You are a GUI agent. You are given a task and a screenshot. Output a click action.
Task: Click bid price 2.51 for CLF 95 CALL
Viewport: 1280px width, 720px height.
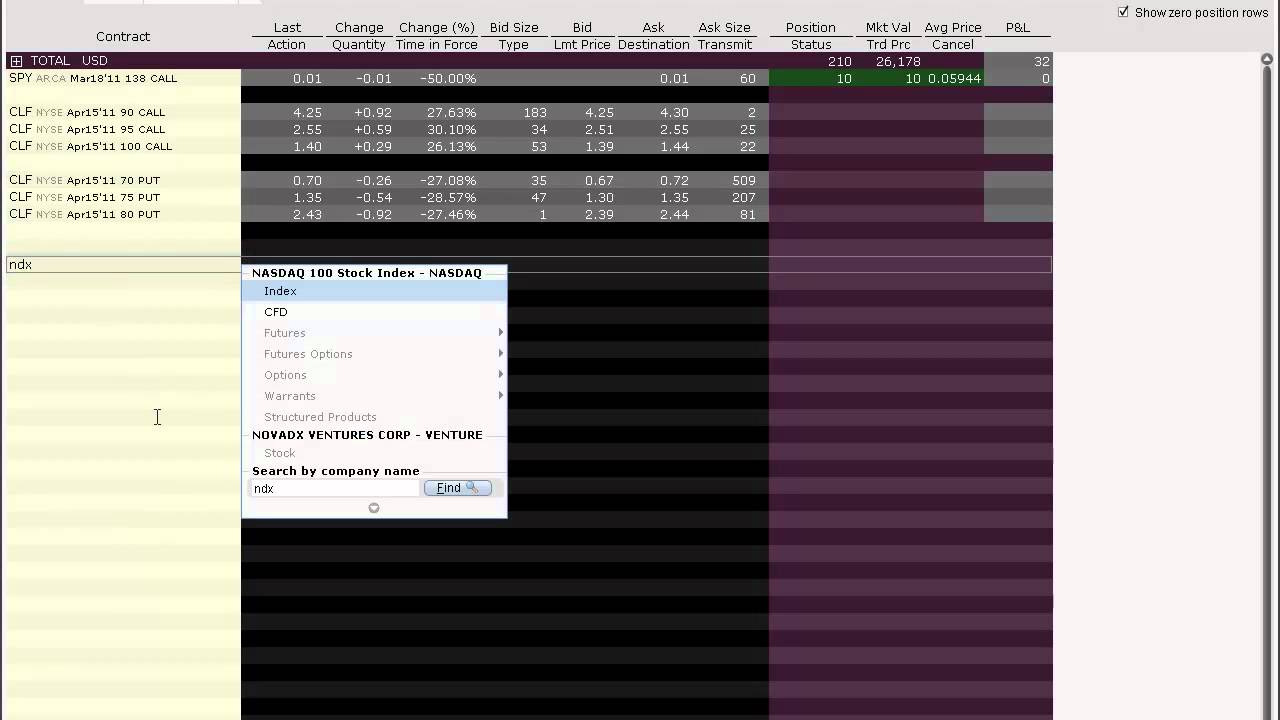click(x=599, y=129)
